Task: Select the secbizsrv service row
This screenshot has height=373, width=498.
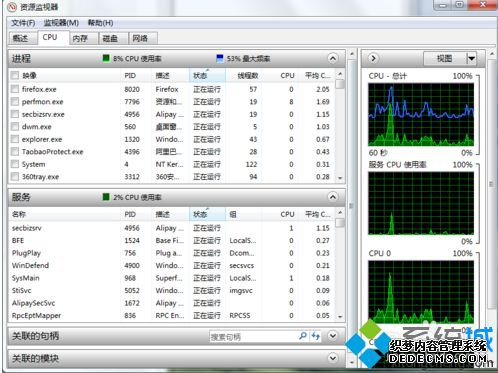Action: [172, 228]
